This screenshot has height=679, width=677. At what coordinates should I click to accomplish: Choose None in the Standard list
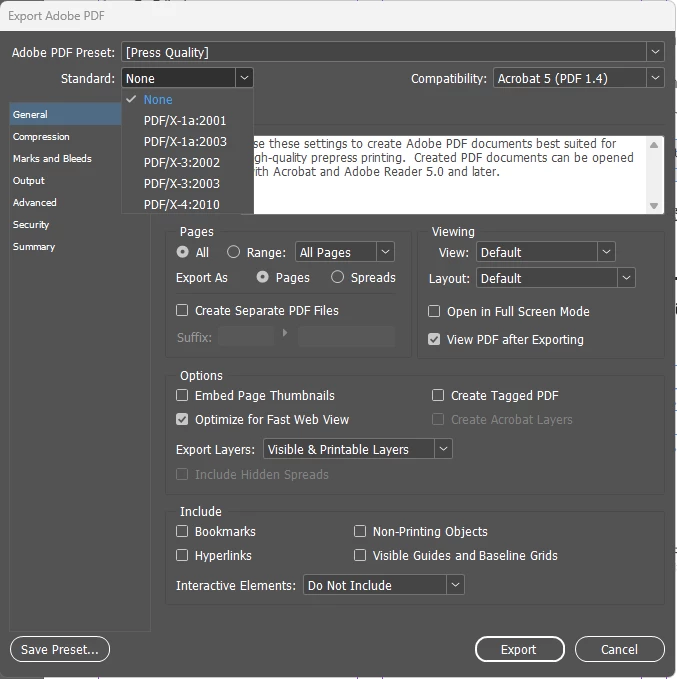187,100
